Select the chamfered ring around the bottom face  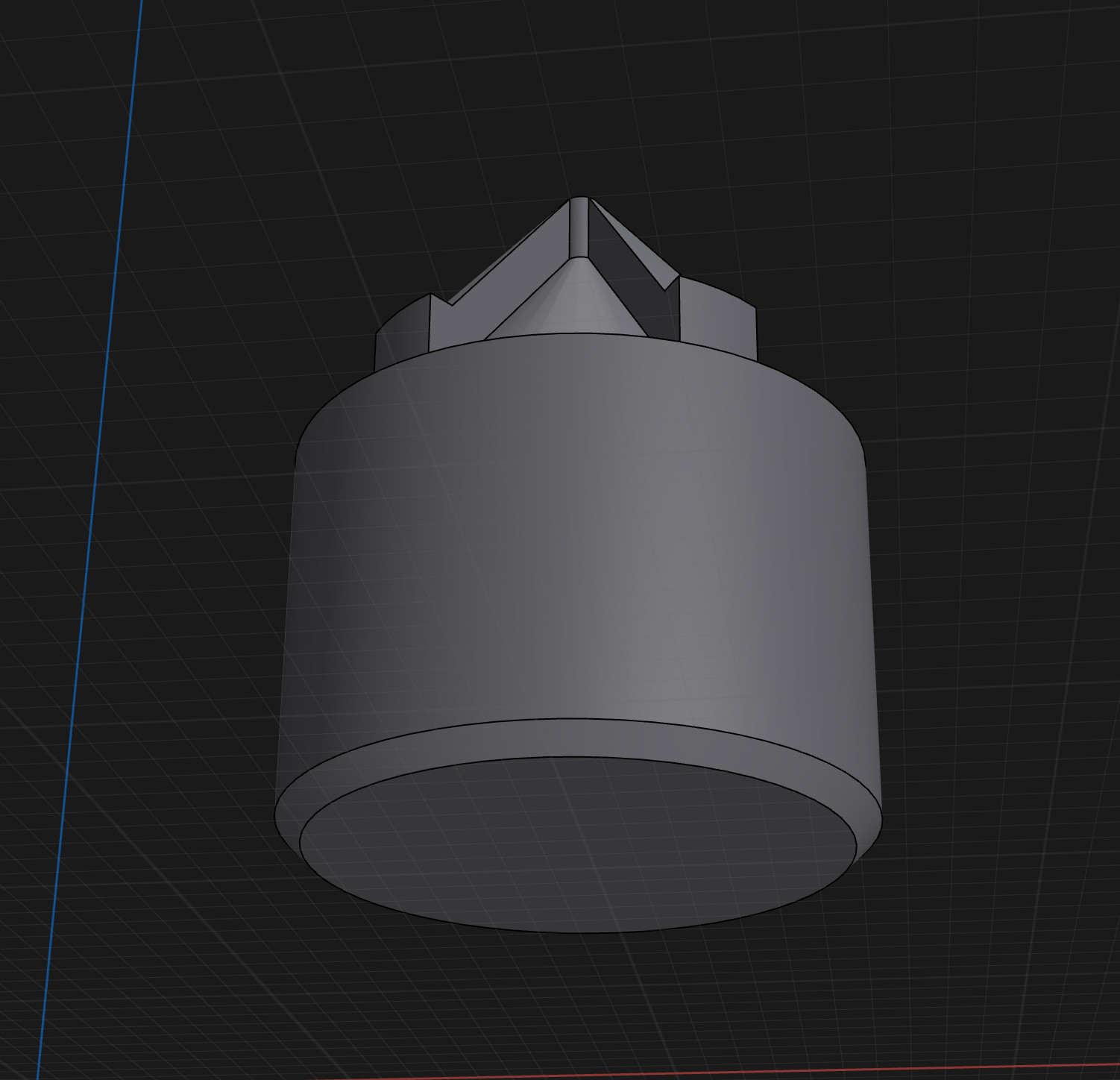point(578,738)
